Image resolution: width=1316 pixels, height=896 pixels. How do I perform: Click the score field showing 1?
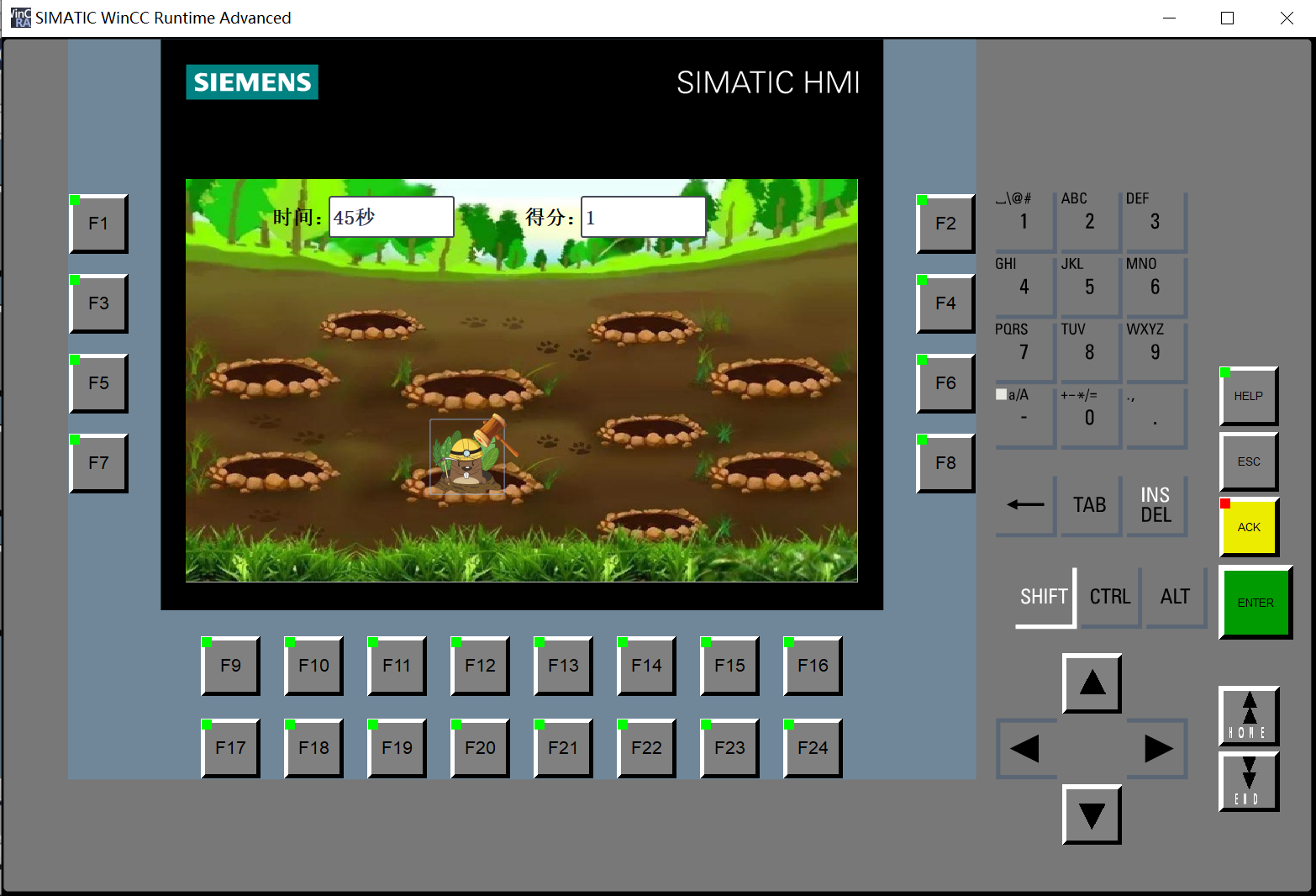click(643, 218)
